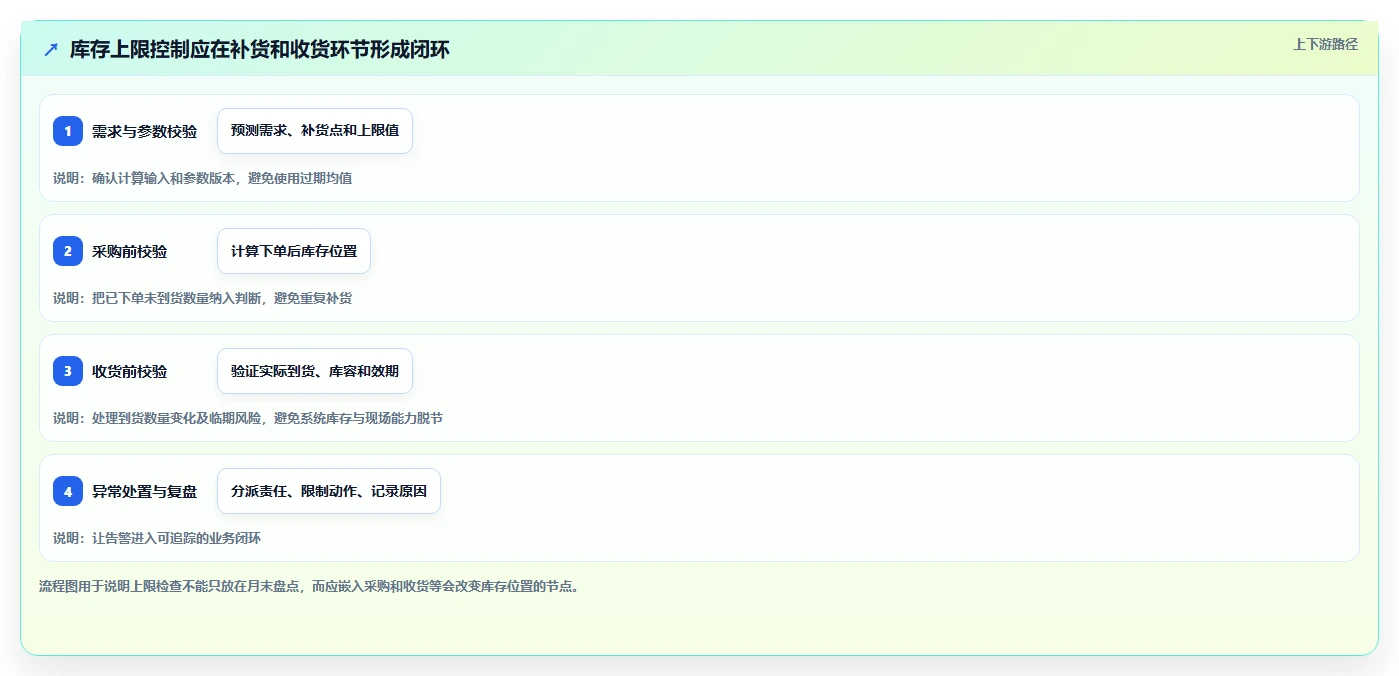
Task: Select step number badge 2
Action: [x=68, y=251]
